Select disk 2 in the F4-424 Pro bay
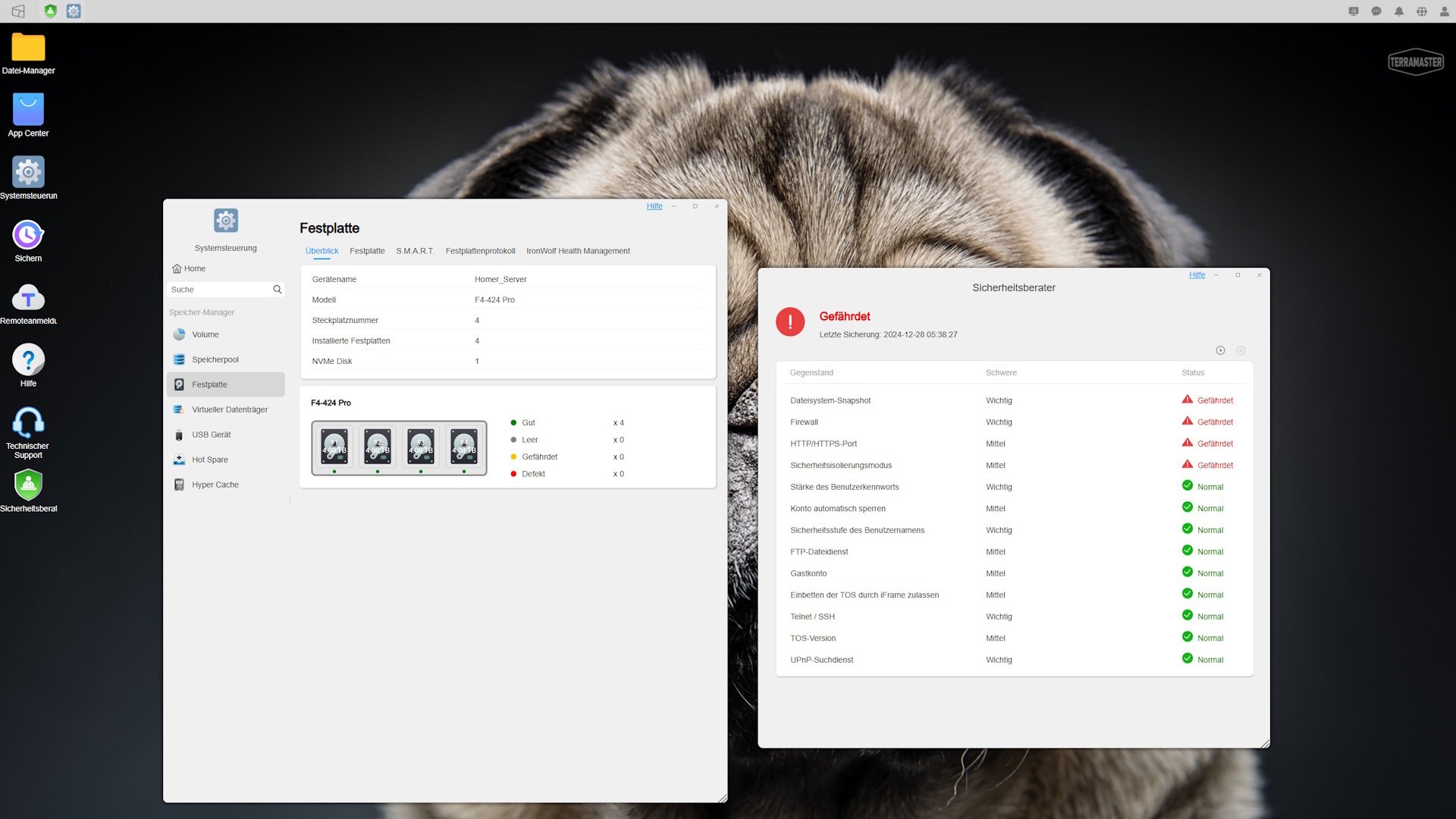 (378, 447)
